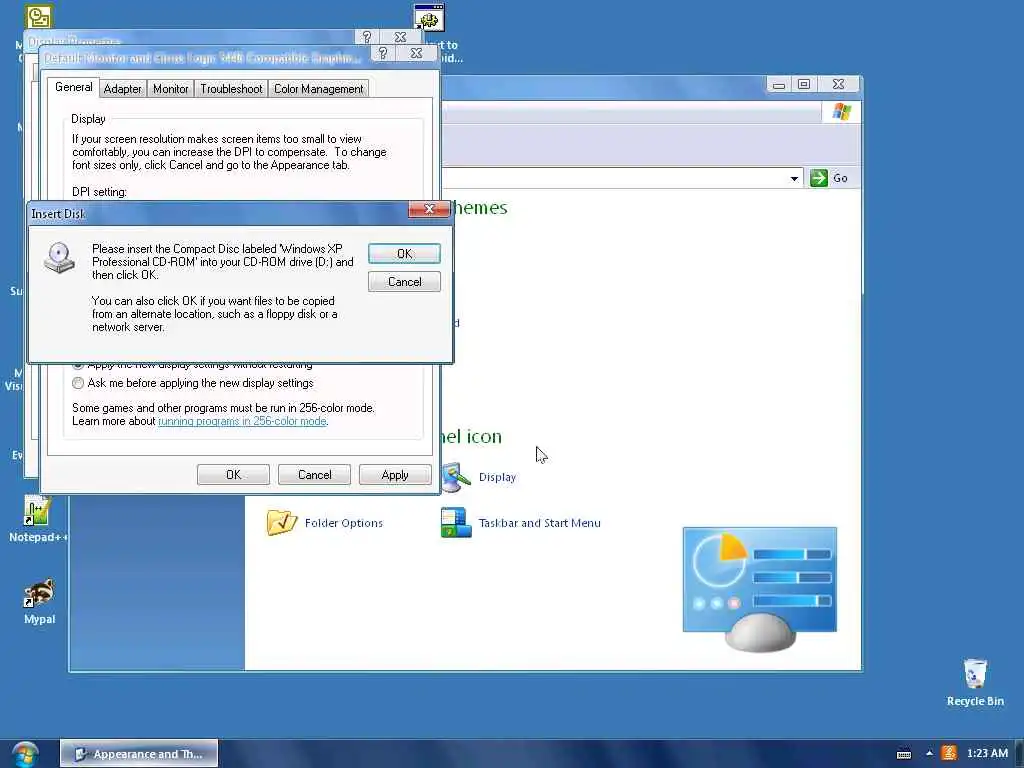Click the CD-ROM disc icon in Insert Disk
1024x768 pixels.
[x=59, y=257]
